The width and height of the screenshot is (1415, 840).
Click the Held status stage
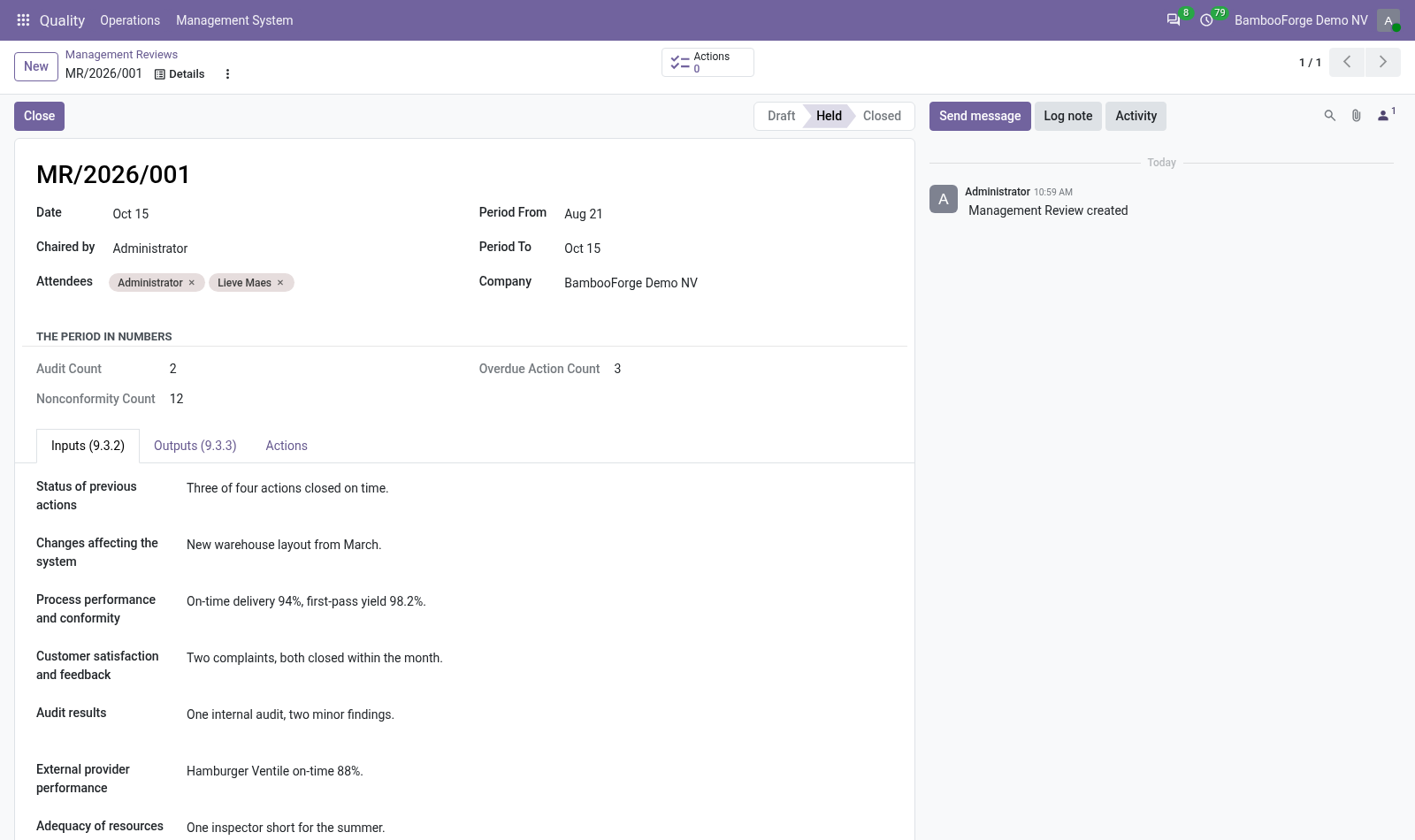(x=829, y=116)
